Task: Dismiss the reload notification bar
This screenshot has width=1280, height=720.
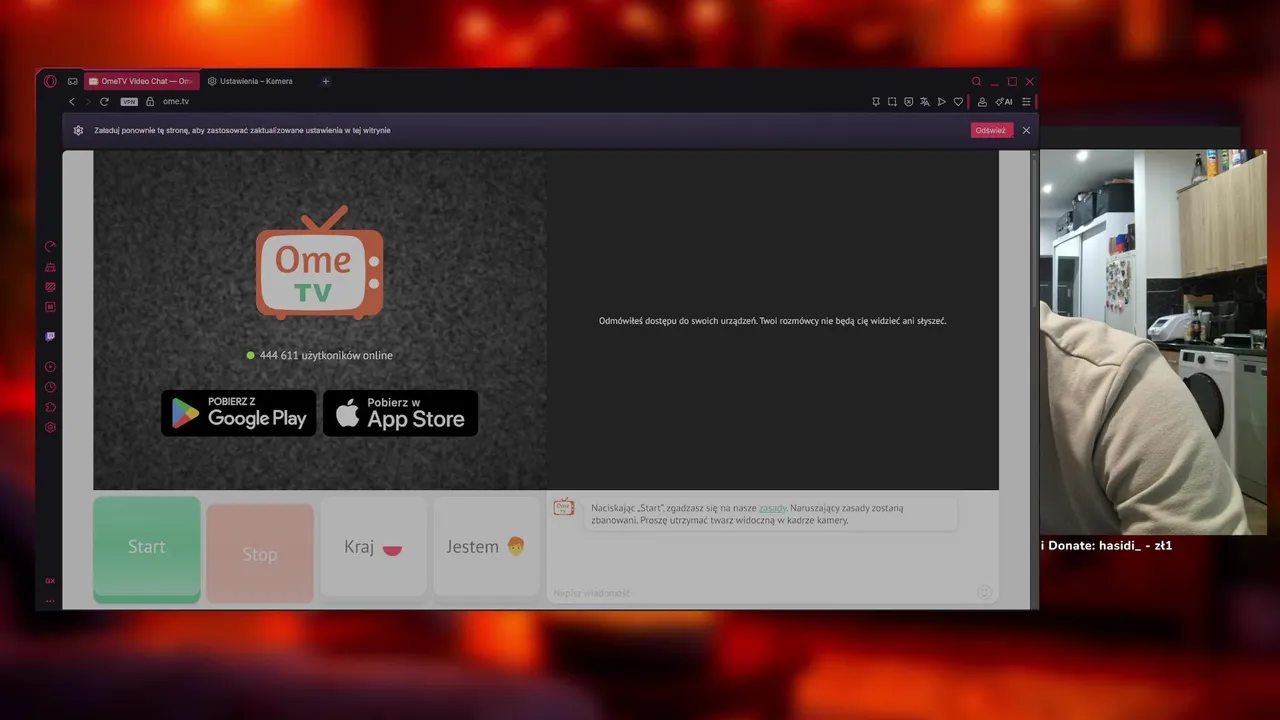Action: coord(1026,130)
